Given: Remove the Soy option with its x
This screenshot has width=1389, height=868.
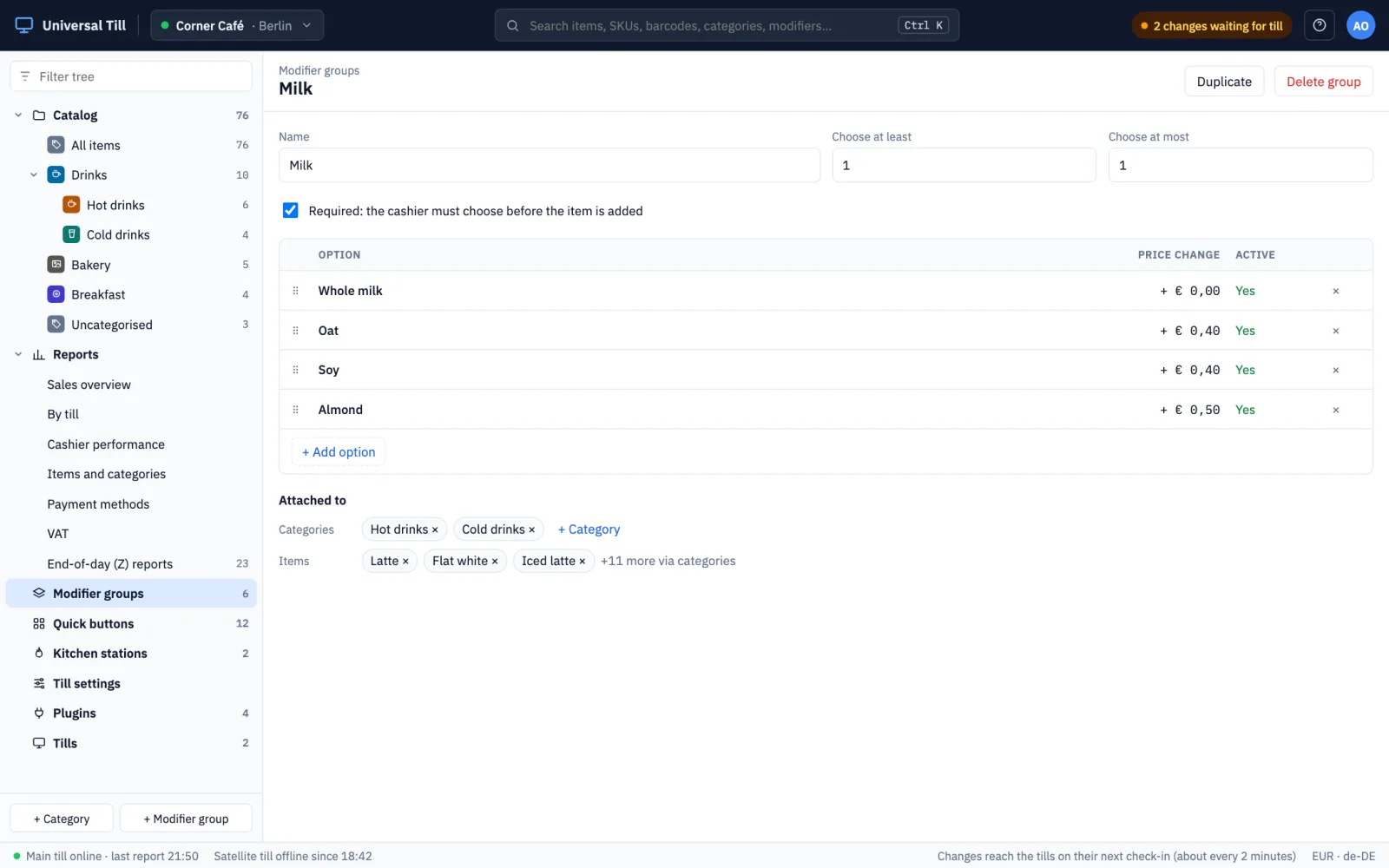Looking at the screenshot, I should pyautogui.click(x=1335, y=371).
